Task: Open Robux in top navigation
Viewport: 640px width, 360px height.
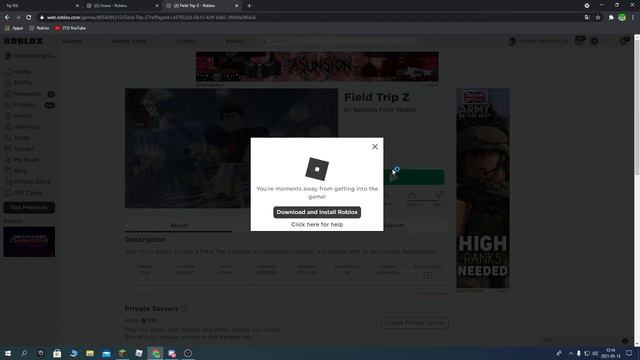Action: coord(234,41)
